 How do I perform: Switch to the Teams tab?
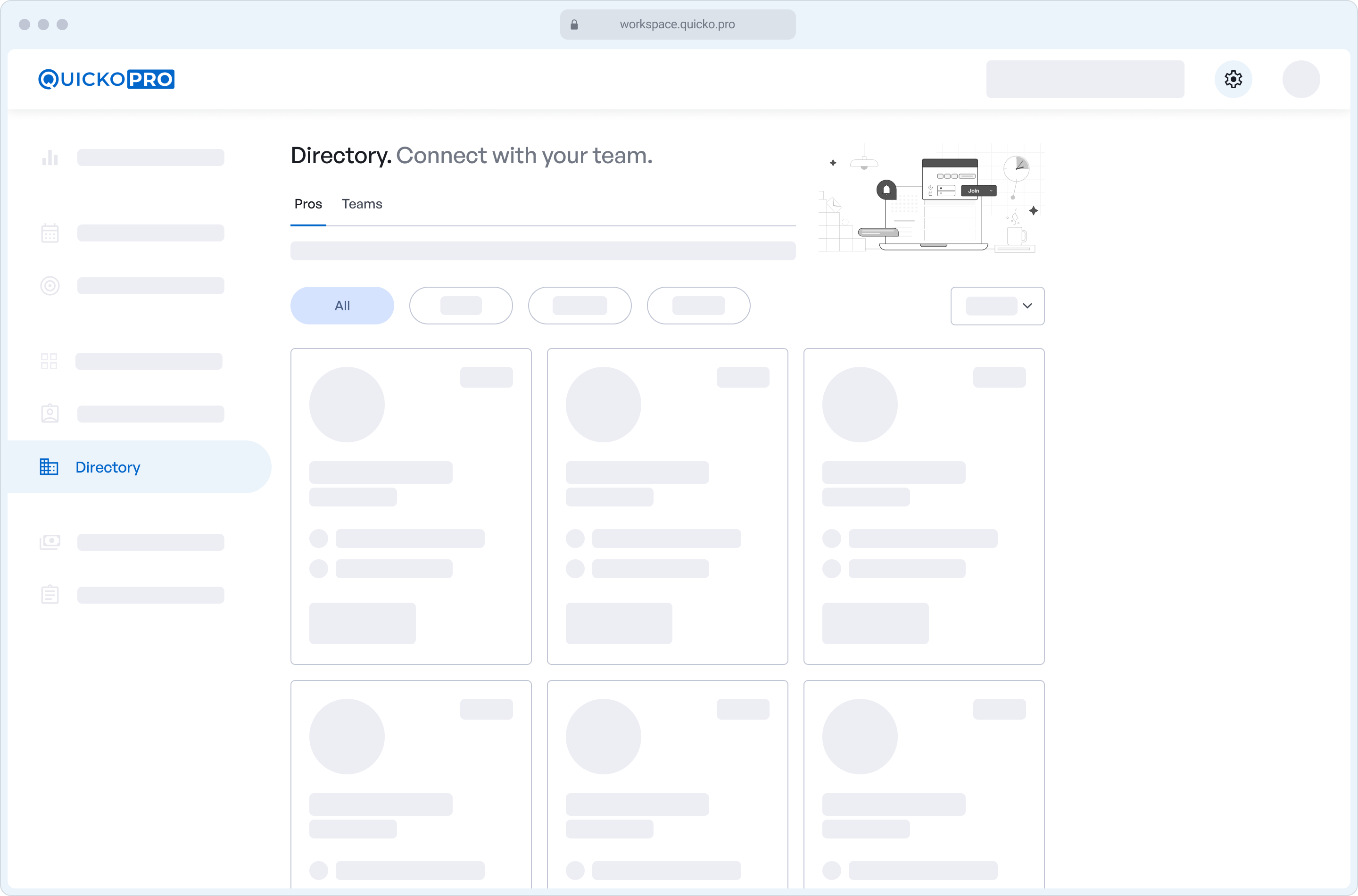362,204
